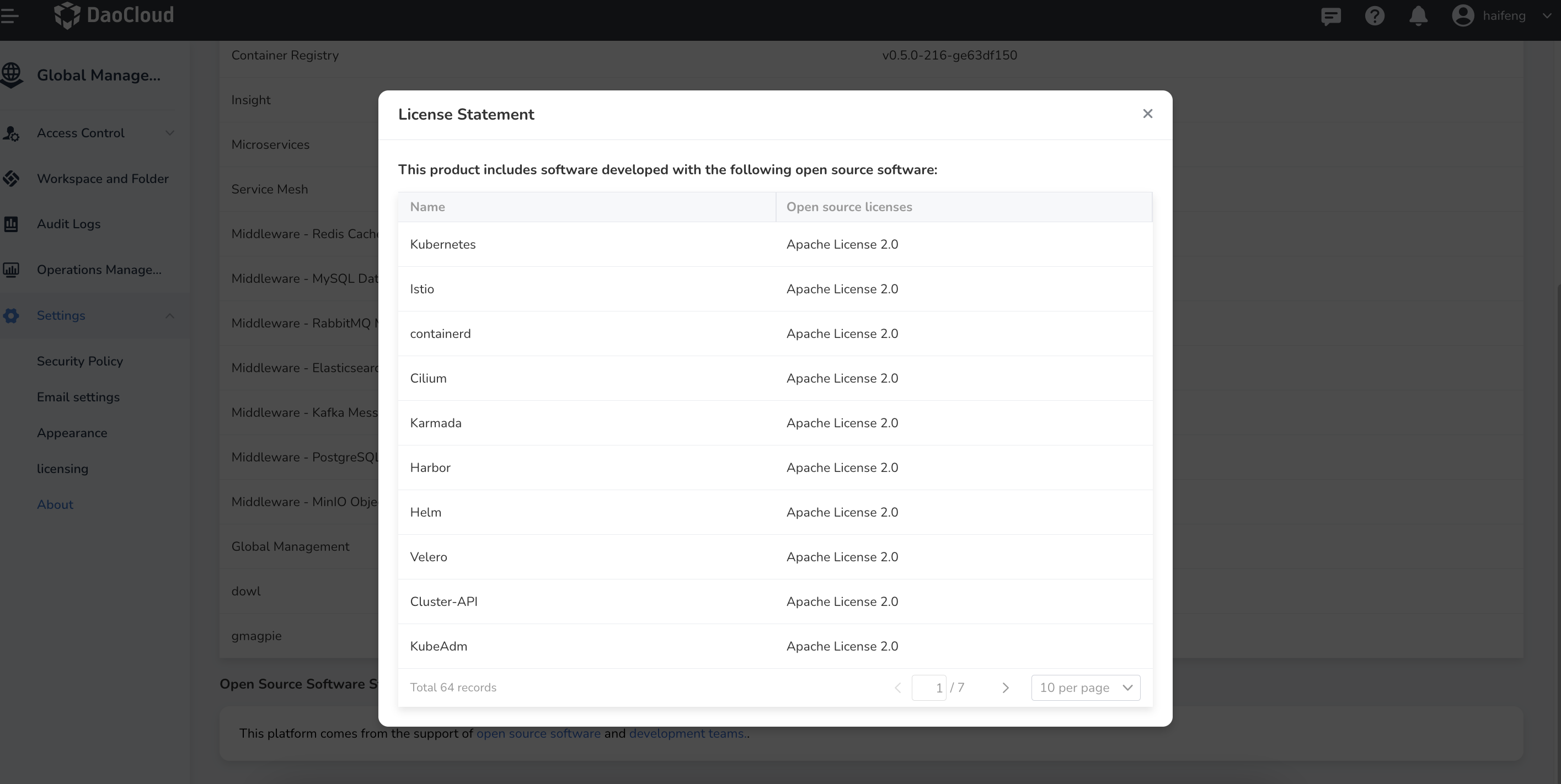Select the About menu item
Image resolution: width=1561 pixels, height=784 pixels.
tap(55, 504)
